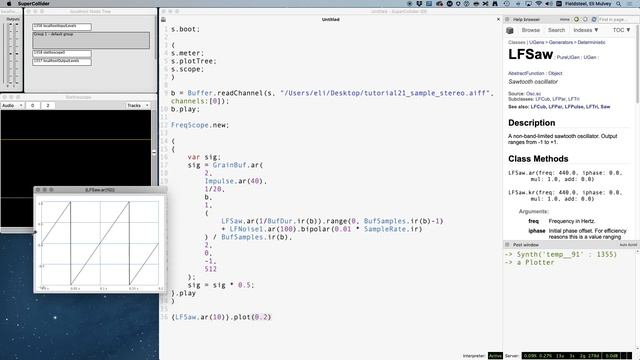Click the LFSaw plot window title bar
640x360 pixels.
[100, 190]
